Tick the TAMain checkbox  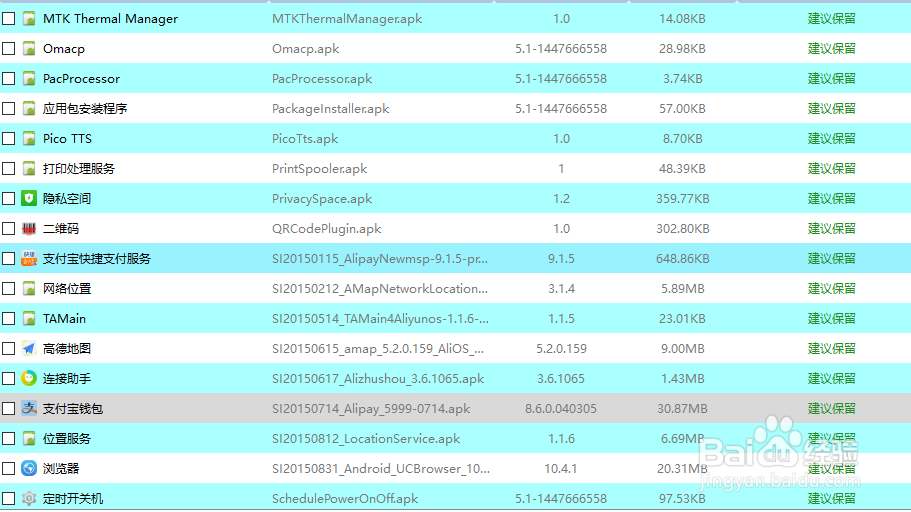[x=9, y=319]
